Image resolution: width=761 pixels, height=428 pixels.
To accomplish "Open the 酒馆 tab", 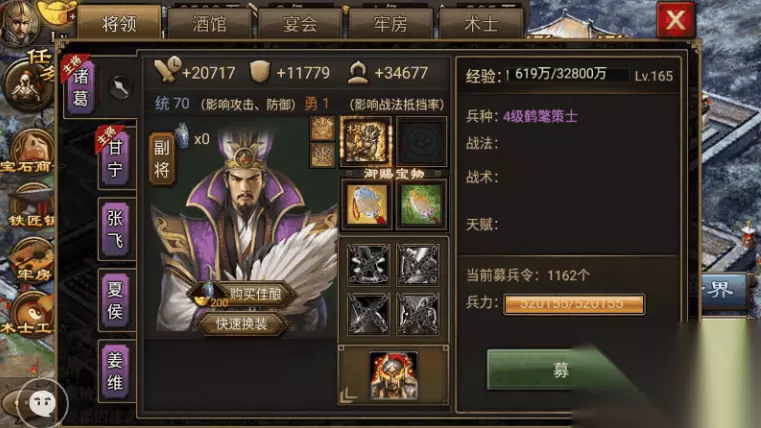I will tap(210, 24).
